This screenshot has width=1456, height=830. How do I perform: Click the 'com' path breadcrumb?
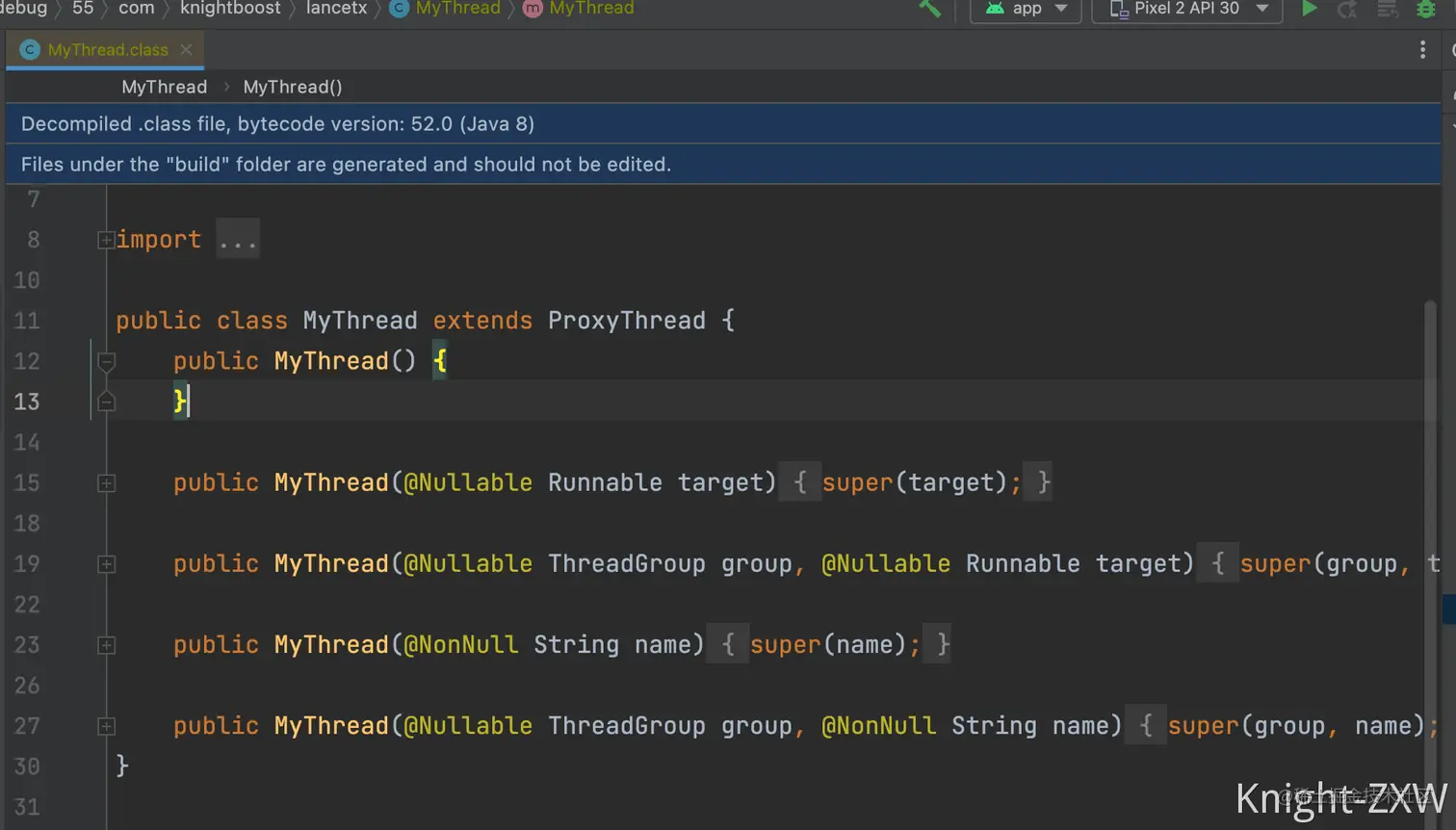pyautogui.click(x=136, y=8)
